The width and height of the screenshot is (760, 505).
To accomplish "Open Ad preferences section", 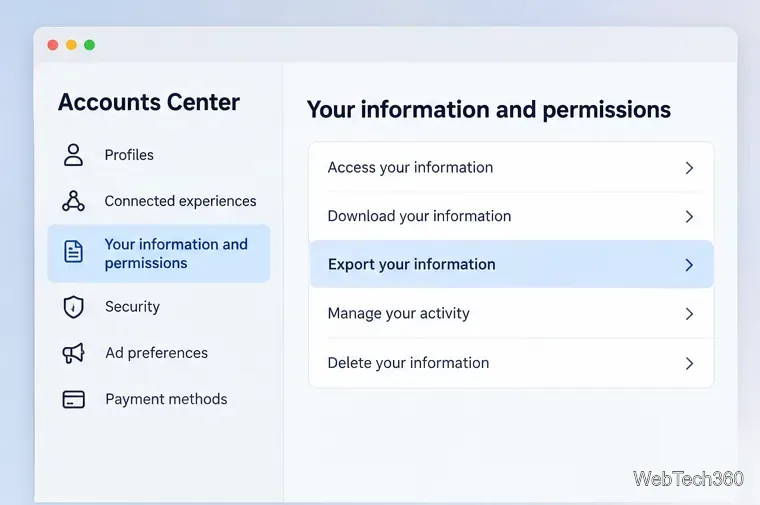I will pyautogui.click(x=158, y=353).
